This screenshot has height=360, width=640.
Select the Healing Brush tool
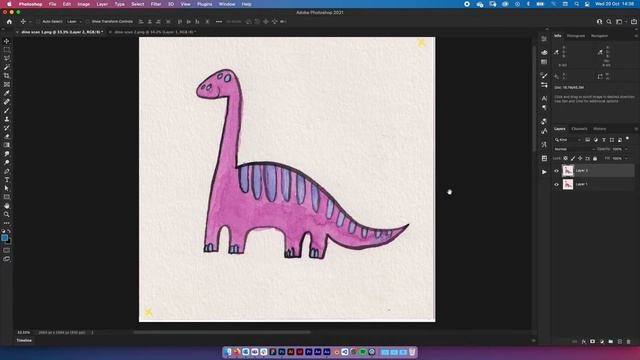coord(7,102)
